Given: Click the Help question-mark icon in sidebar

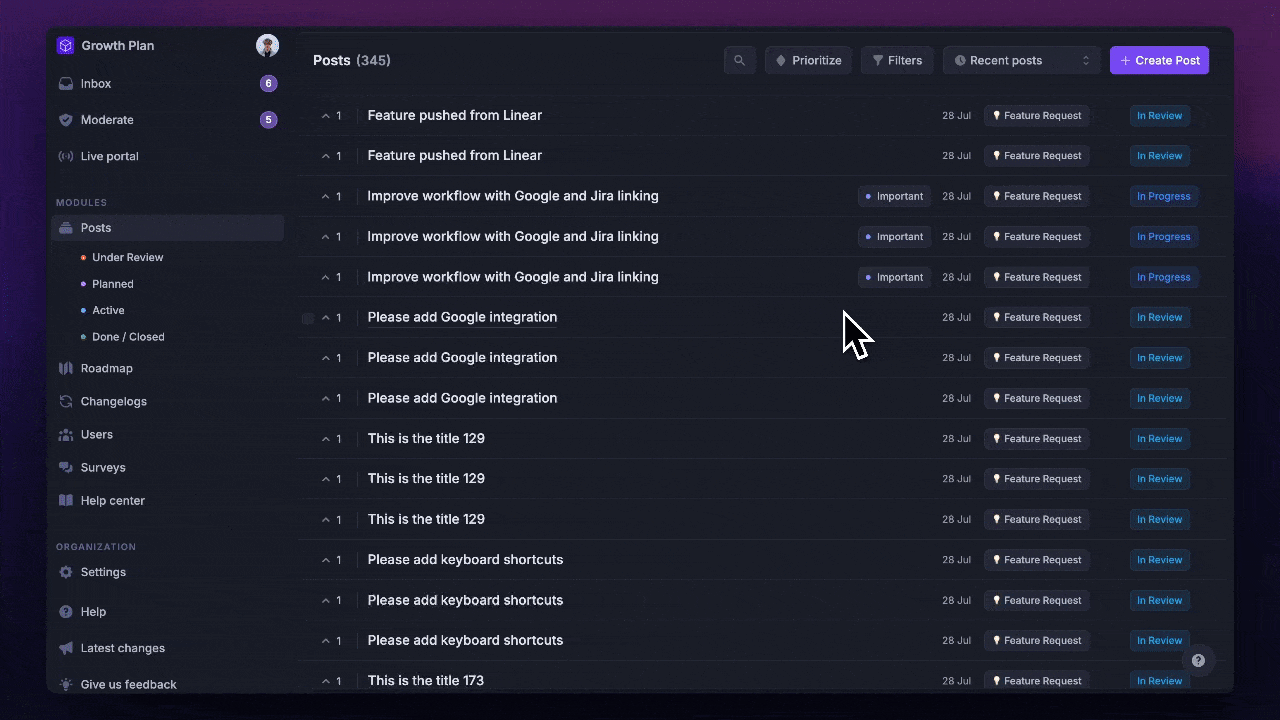Looking at the screenshot, I should (x=66, y=612).
